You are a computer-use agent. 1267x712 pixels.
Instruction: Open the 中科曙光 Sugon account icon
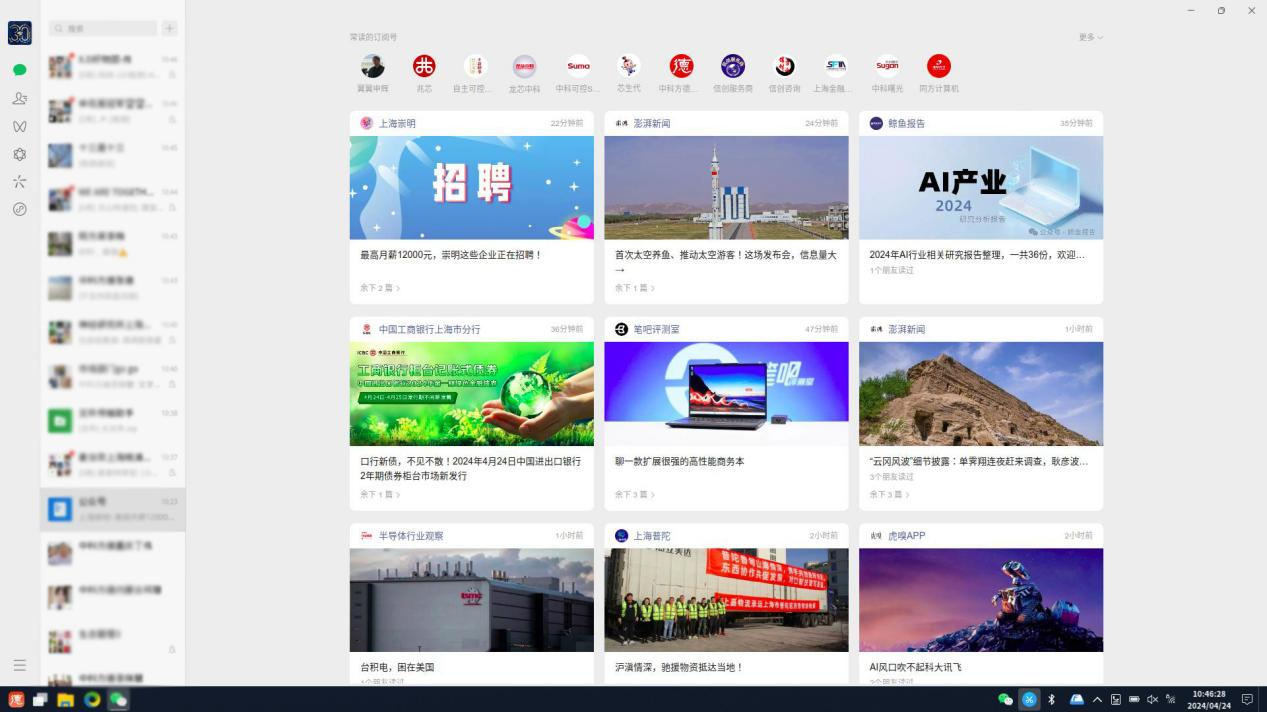(x=887, y=66)
